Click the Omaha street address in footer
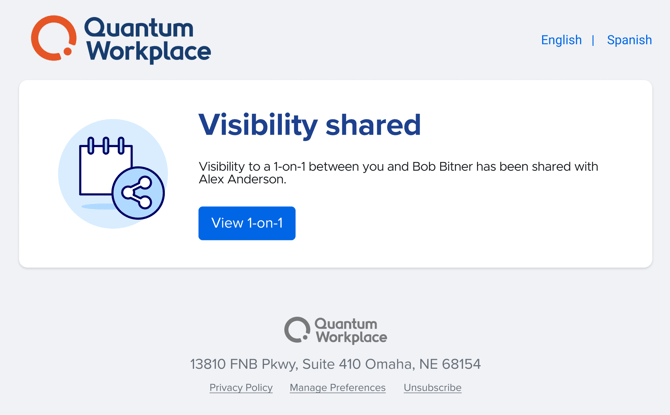The width and height of the screenshot is (670, 415). click(335, 364)
